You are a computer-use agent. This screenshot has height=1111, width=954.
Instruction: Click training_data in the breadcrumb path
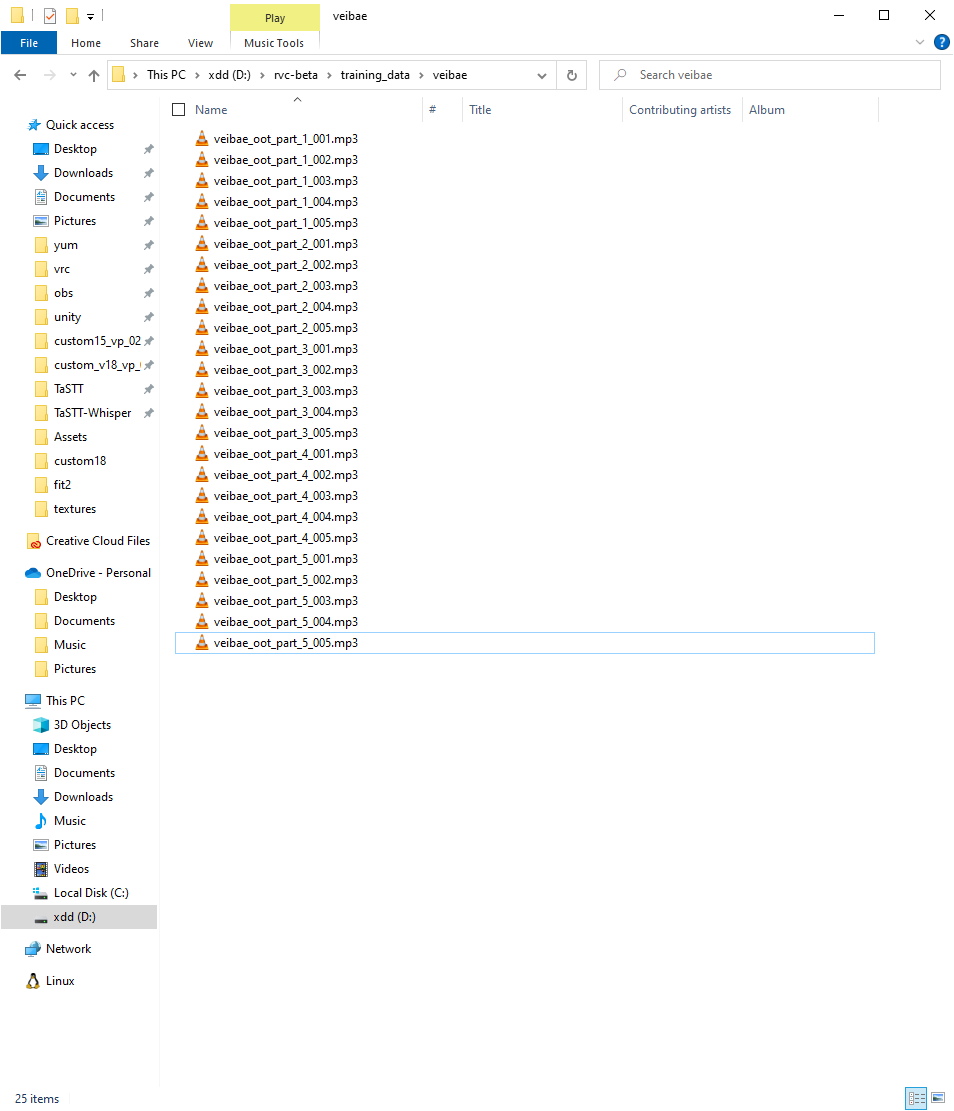point(374,75)
